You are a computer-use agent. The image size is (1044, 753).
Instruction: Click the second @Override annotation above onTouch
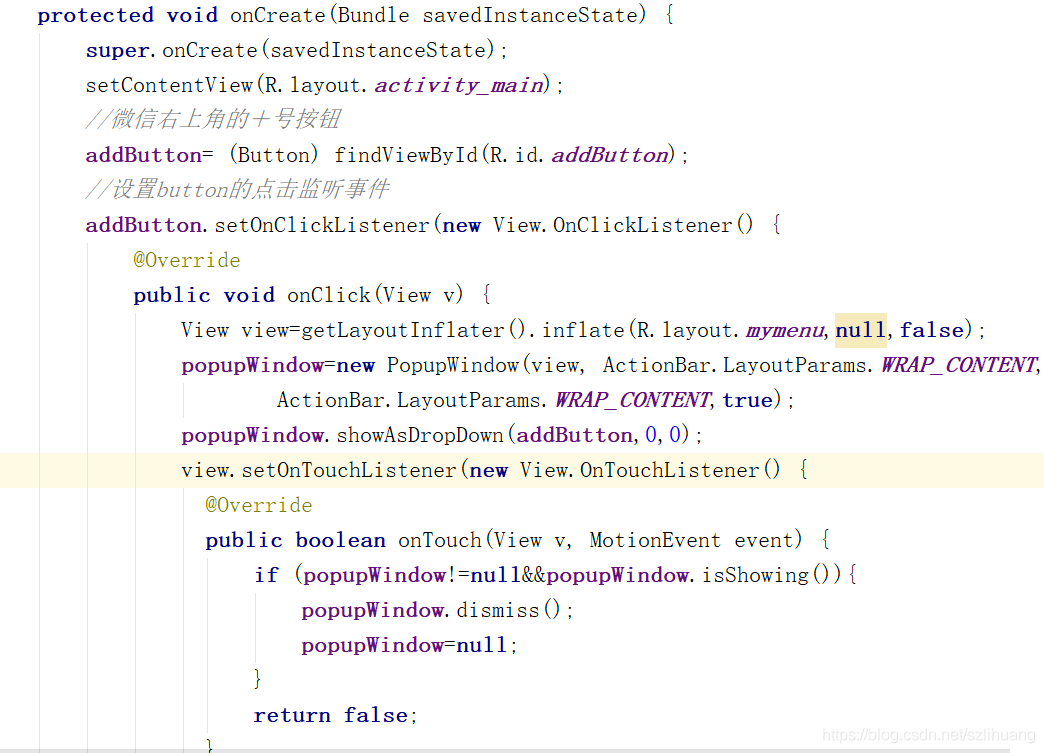[258, 505]
